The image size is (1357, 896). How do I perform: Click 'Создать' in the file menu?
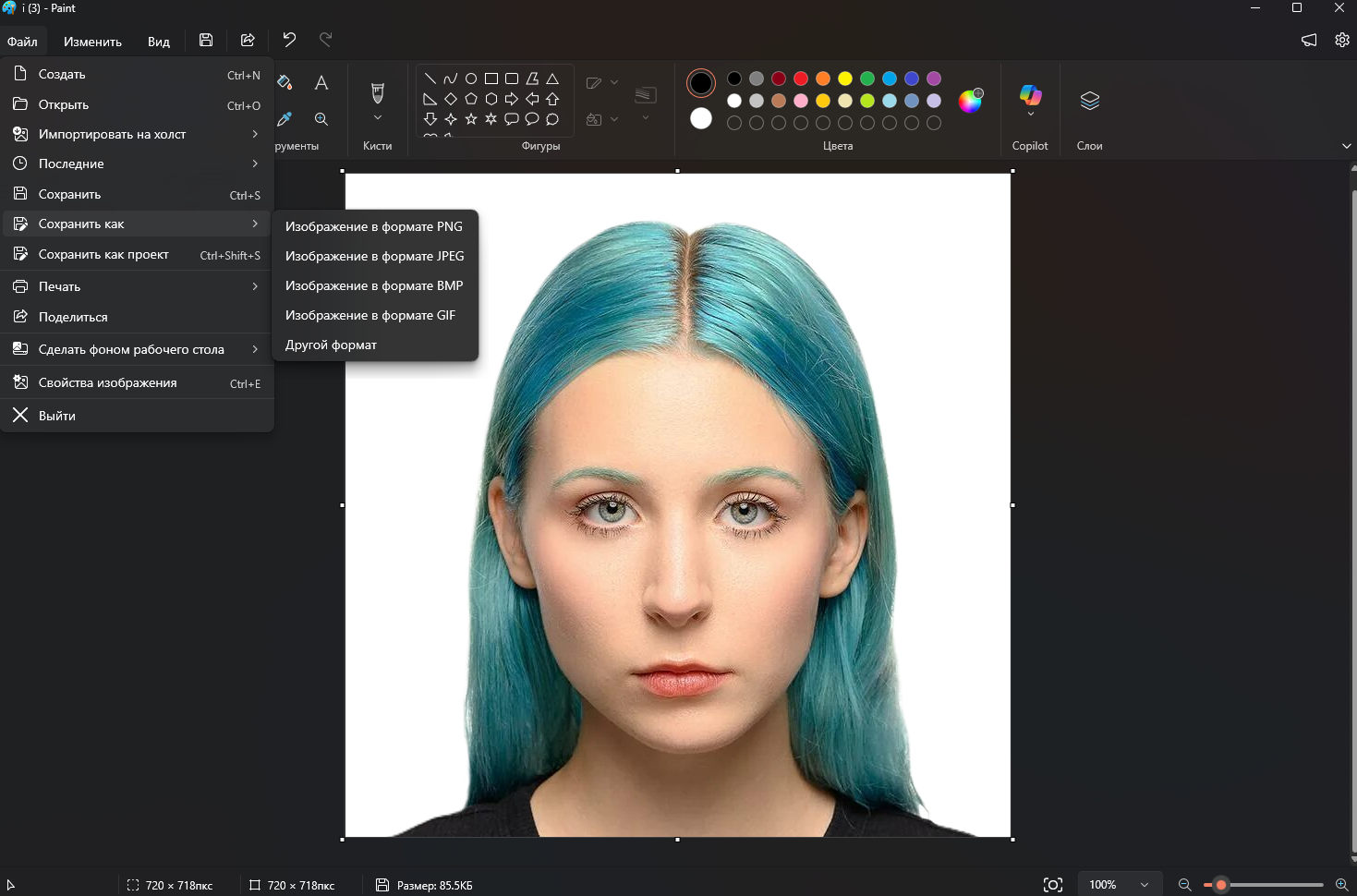coord(138,74)
